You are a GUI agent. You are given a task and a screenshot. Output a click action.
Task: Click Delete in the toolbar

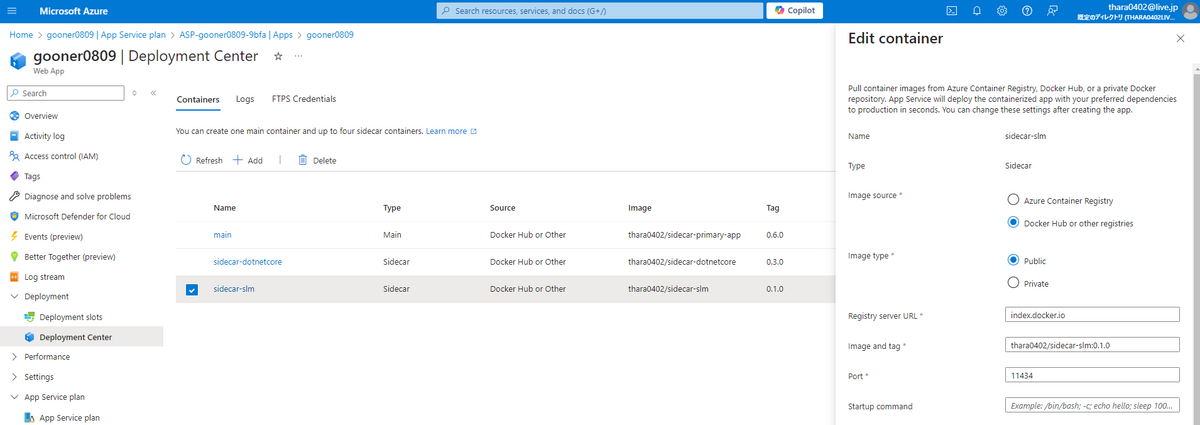click(x=315, y=160)
